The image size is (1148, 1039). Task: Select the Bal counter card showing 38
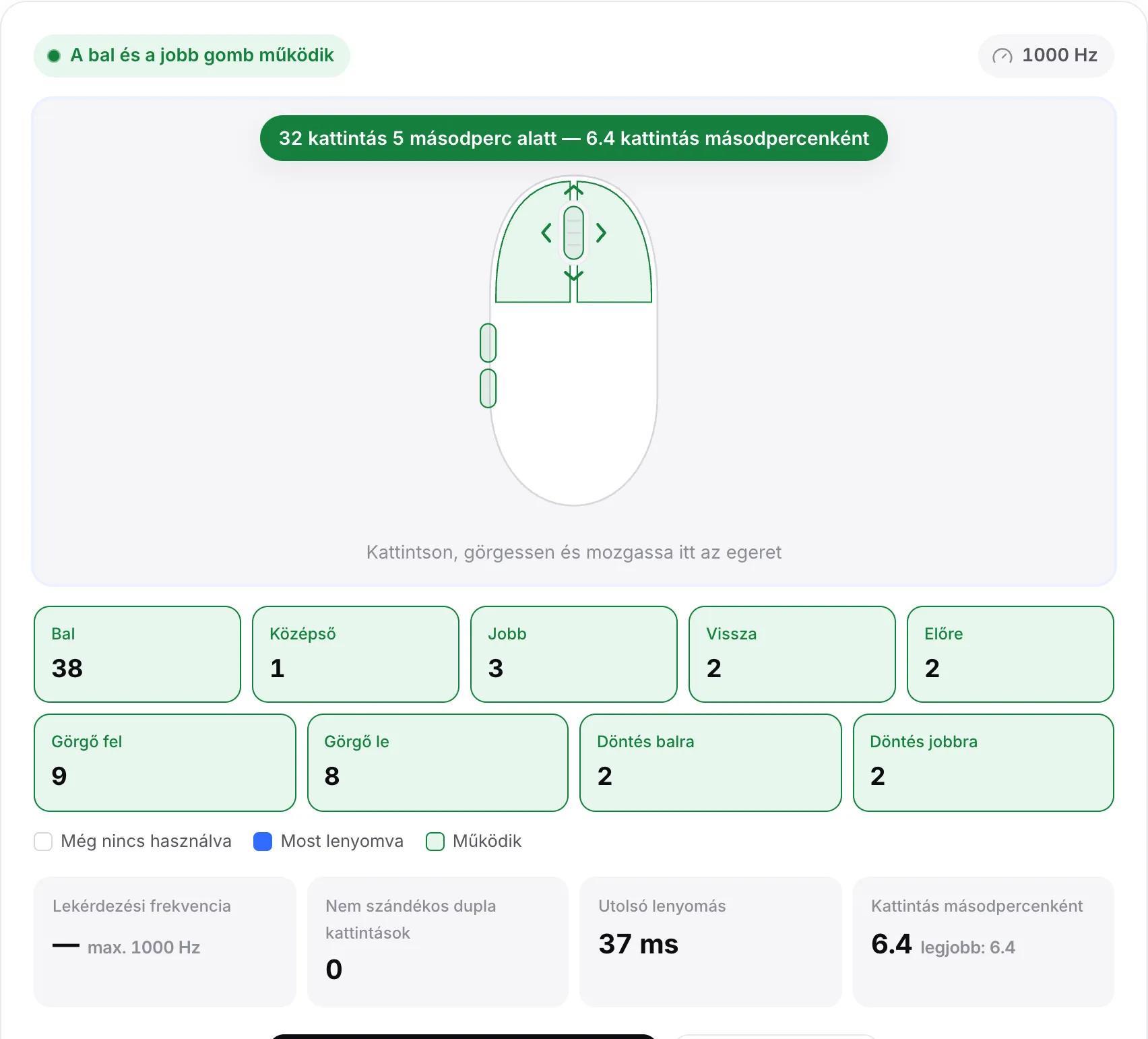(137, 654)
